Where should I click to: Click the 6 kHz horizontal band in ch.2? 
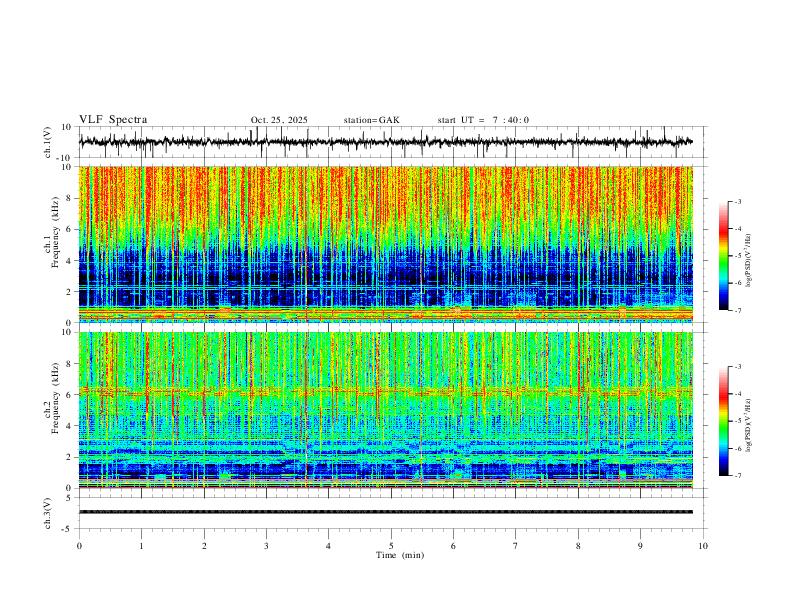385,391
